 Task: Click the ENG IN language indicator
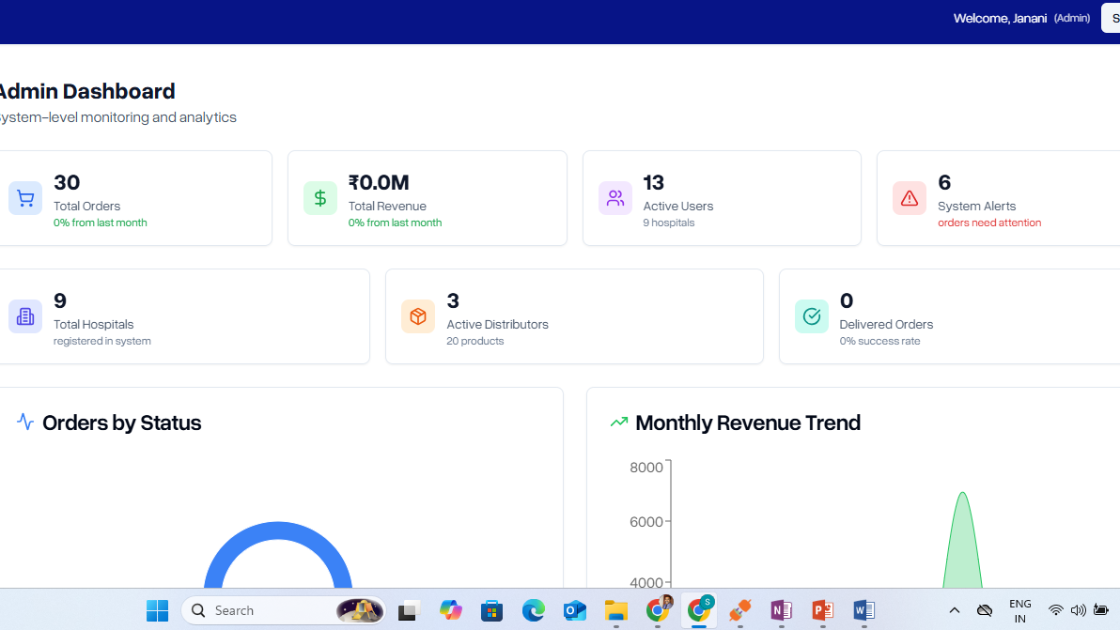[1020, 611]
